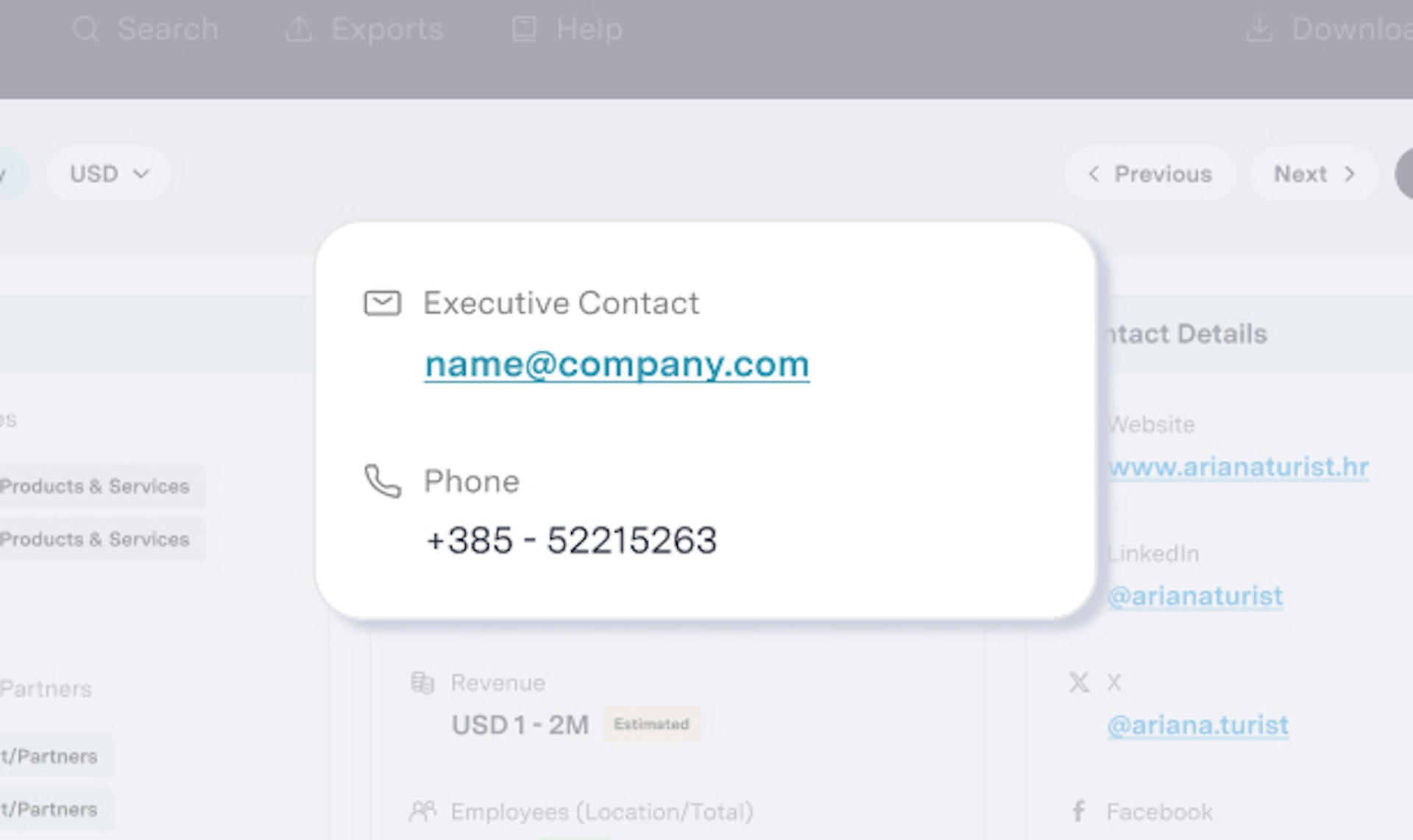The width and height of the screenshot is (1413, 840).
Task: Click the Revenue coins icon
Action: pyautogui.click(x=422, y=683)
